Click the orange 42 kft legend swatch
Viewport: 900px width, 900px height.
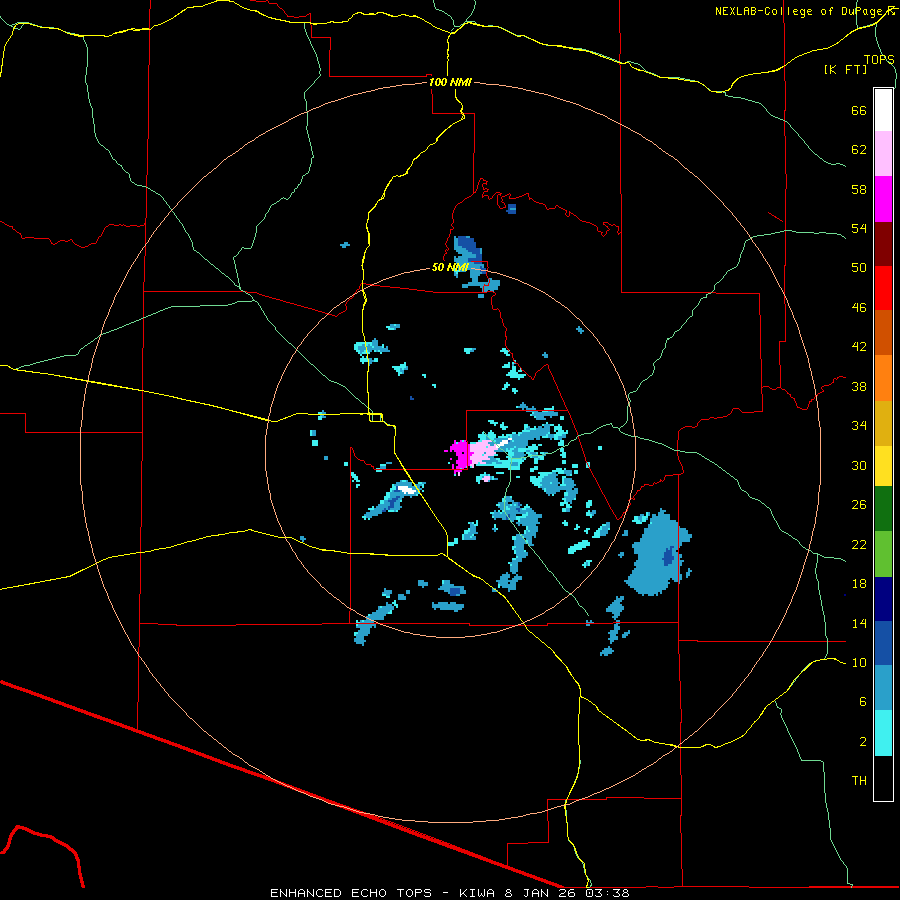(x=883, y=378)
